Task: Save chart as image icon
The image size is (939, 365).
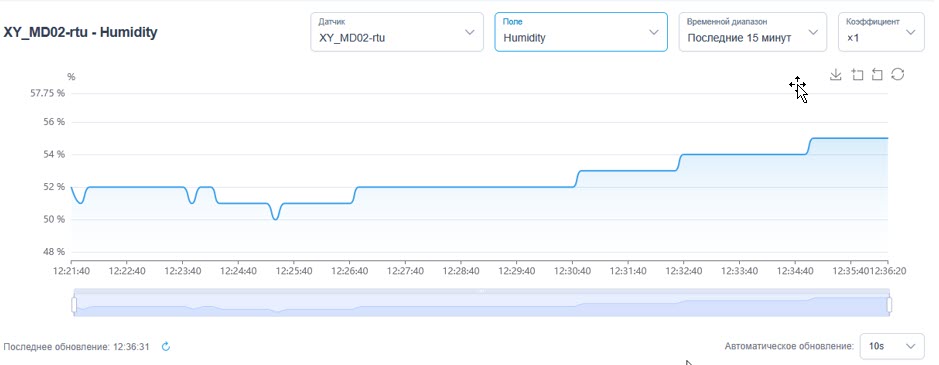Action: pyautogui.click(x=836, y=75)
